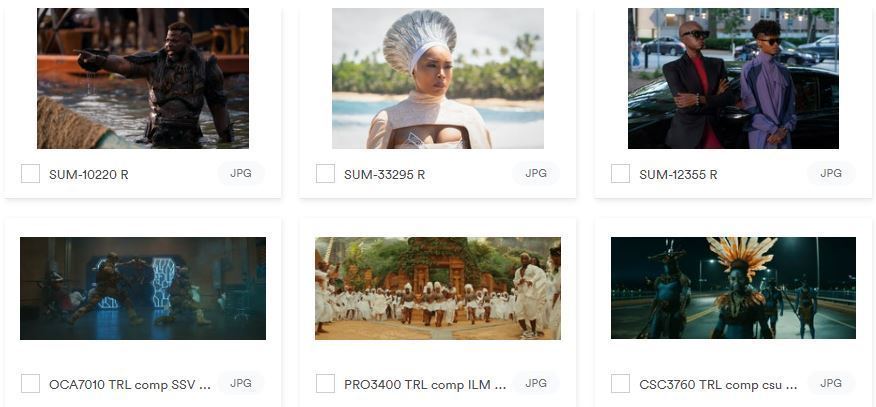Open the white-robed dancers ceremony thumbnail

coord(438,288)
